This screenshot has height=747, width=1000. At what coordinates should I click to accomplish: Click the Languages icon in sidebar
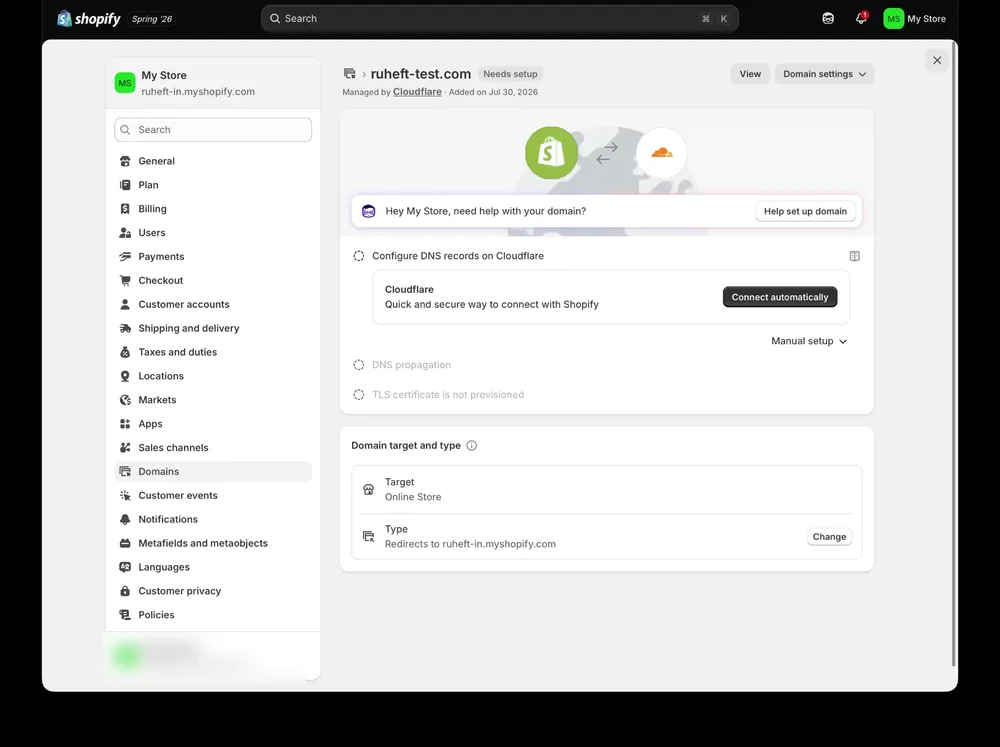[125, 567]
